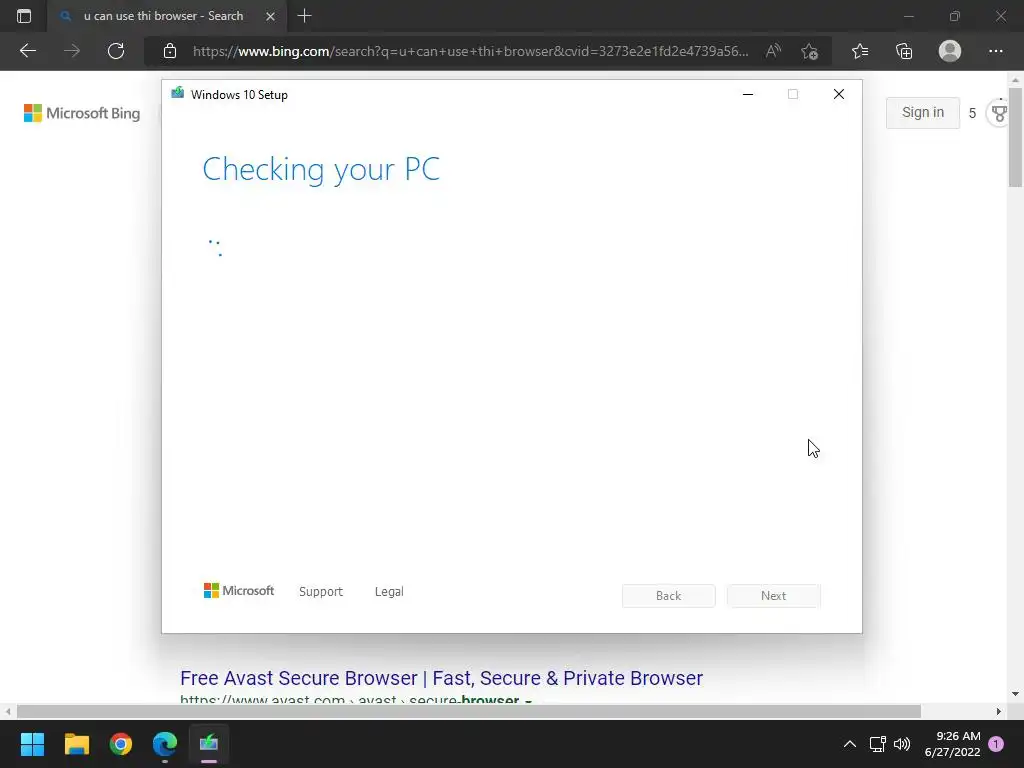The height and width of the screenshot is (768, 1024).
Task: Close the Windows 10 Setup window
Action: pyautogui.click(x=839, y=94)
